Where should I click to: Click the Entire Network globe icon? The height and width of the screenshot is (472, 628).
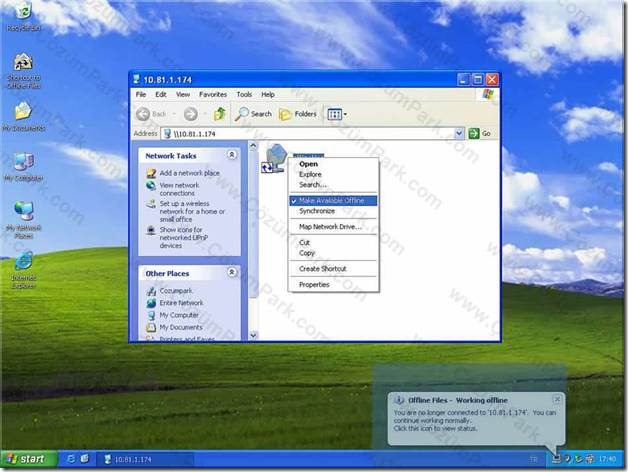[151, 303]
